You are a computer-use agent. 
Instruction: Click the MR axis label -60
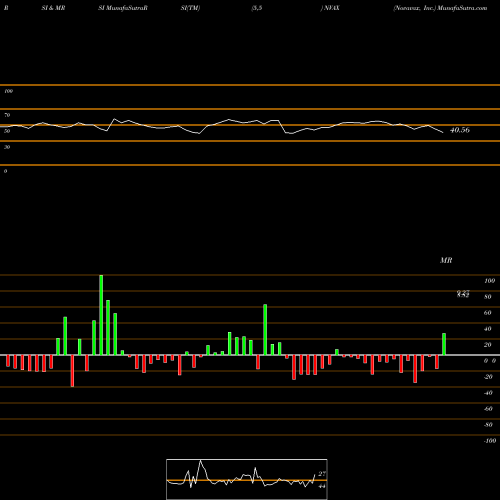coord(488,409)
